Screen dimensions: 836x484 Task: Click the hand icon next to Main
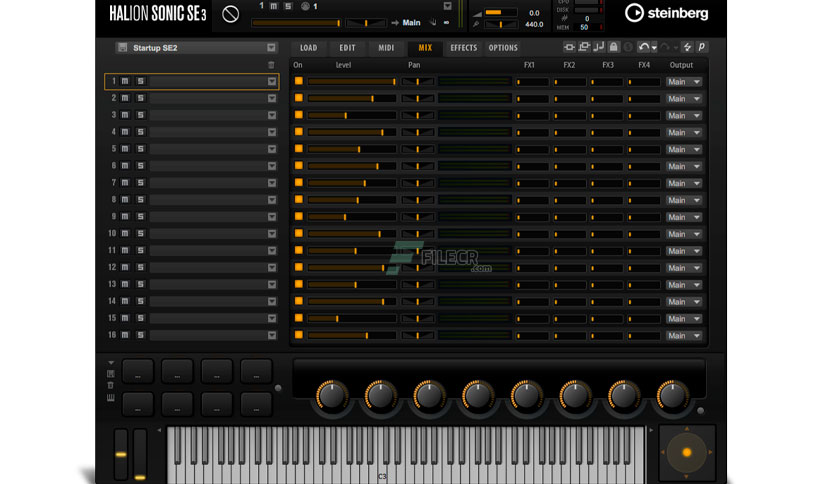click(433, 22)
